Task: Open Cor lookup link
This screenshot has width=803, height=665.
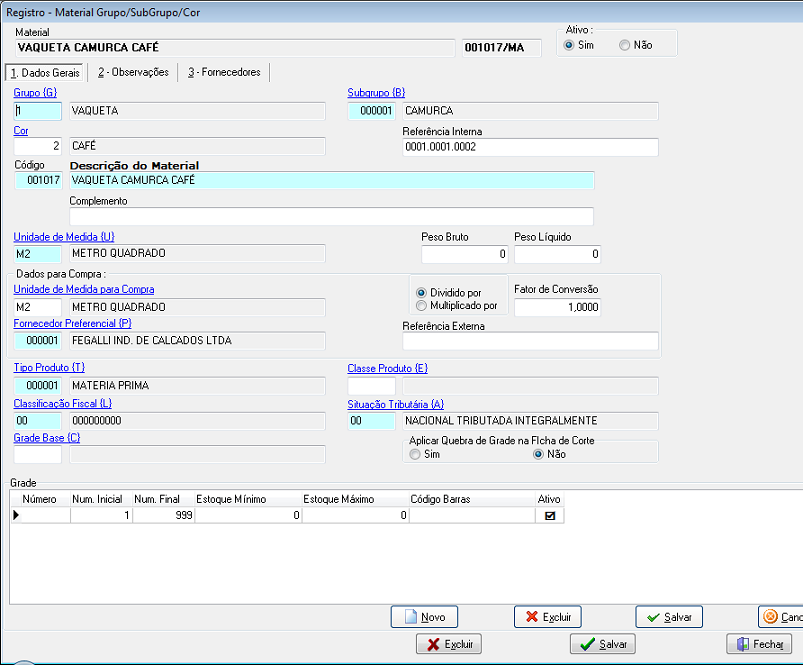Action: [x=21, y=131]
